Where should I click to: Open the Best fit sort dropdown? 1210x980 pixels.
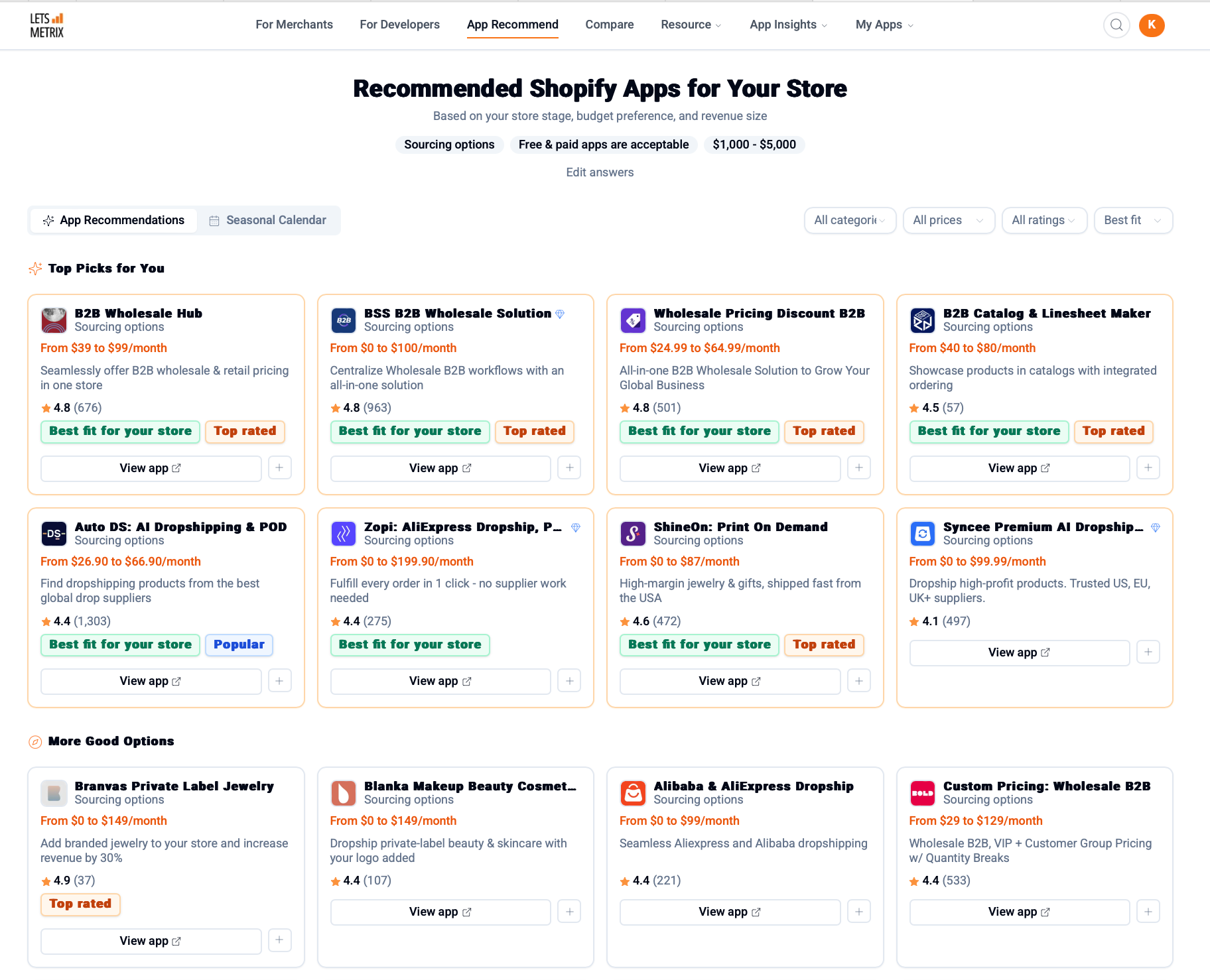1132,220
